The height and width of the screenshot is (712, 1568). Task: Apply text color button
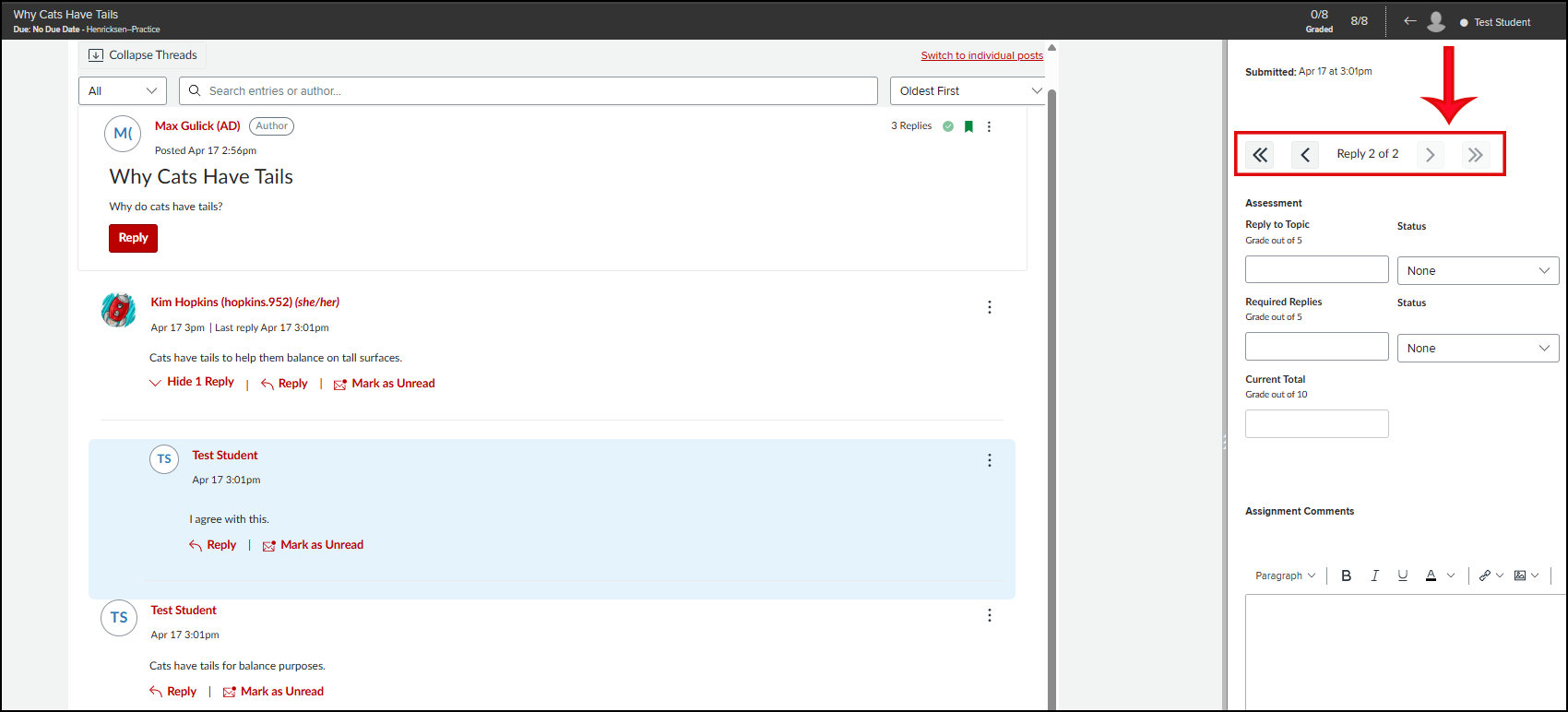pos(1431,576)
